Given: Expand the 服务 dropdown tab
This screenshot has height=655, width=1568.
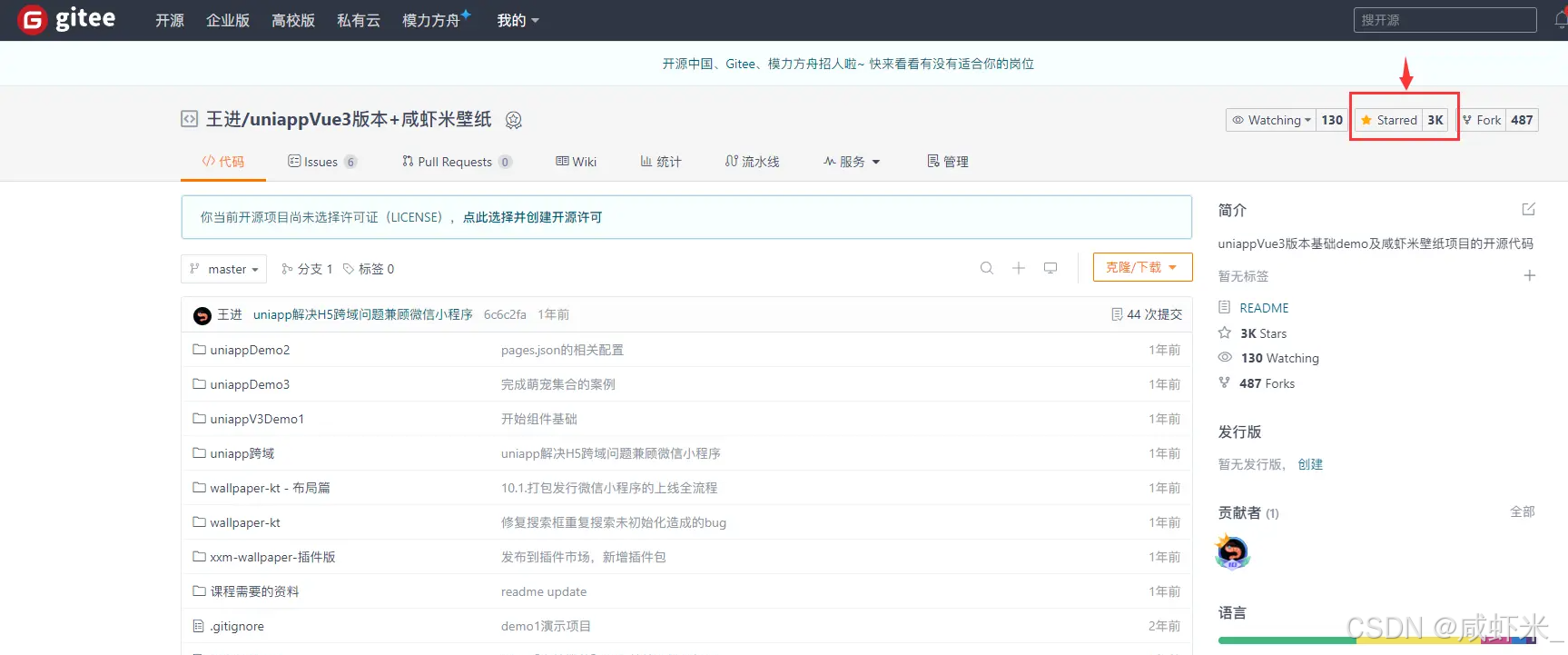Looking at the screenshot, I should (x=852, y=162).
